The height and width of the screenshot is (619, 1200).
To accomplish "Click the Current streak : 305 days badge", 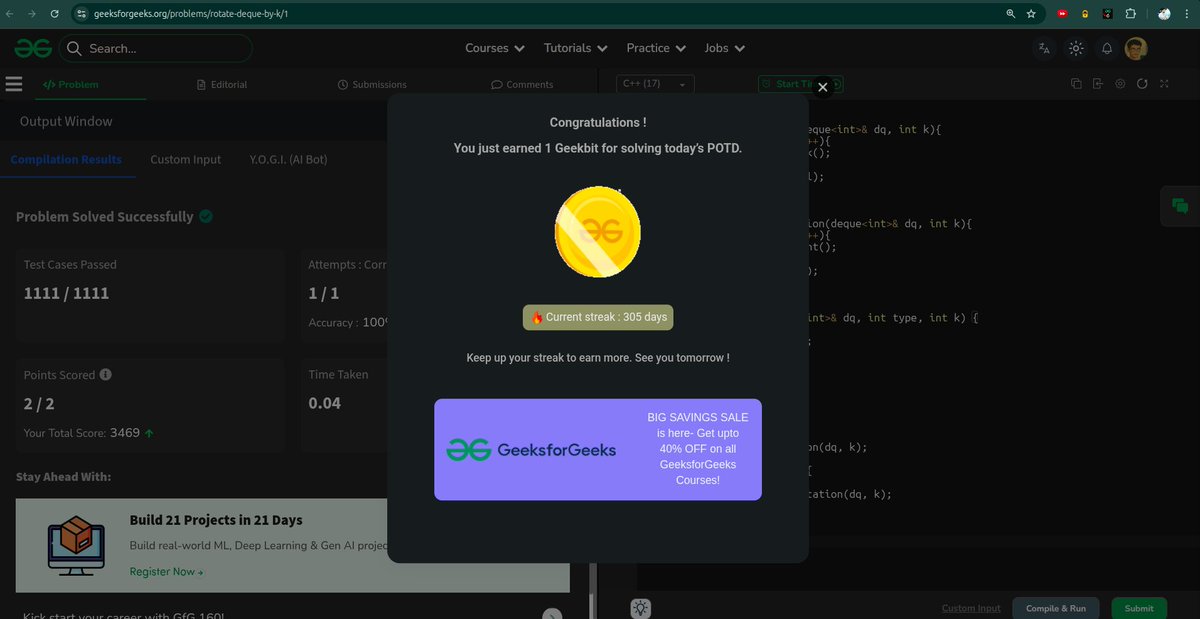I will [598, 317].
